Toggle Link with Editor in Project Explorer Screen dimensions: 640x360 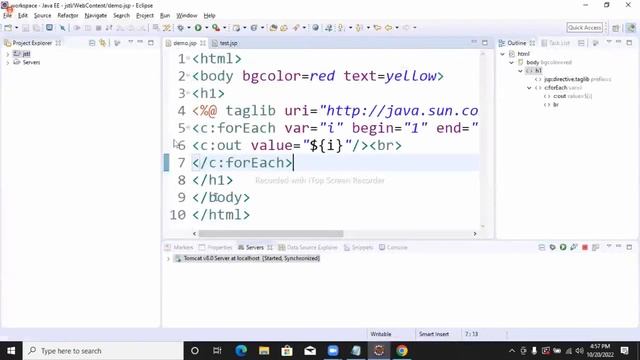[x=102, y=43]
